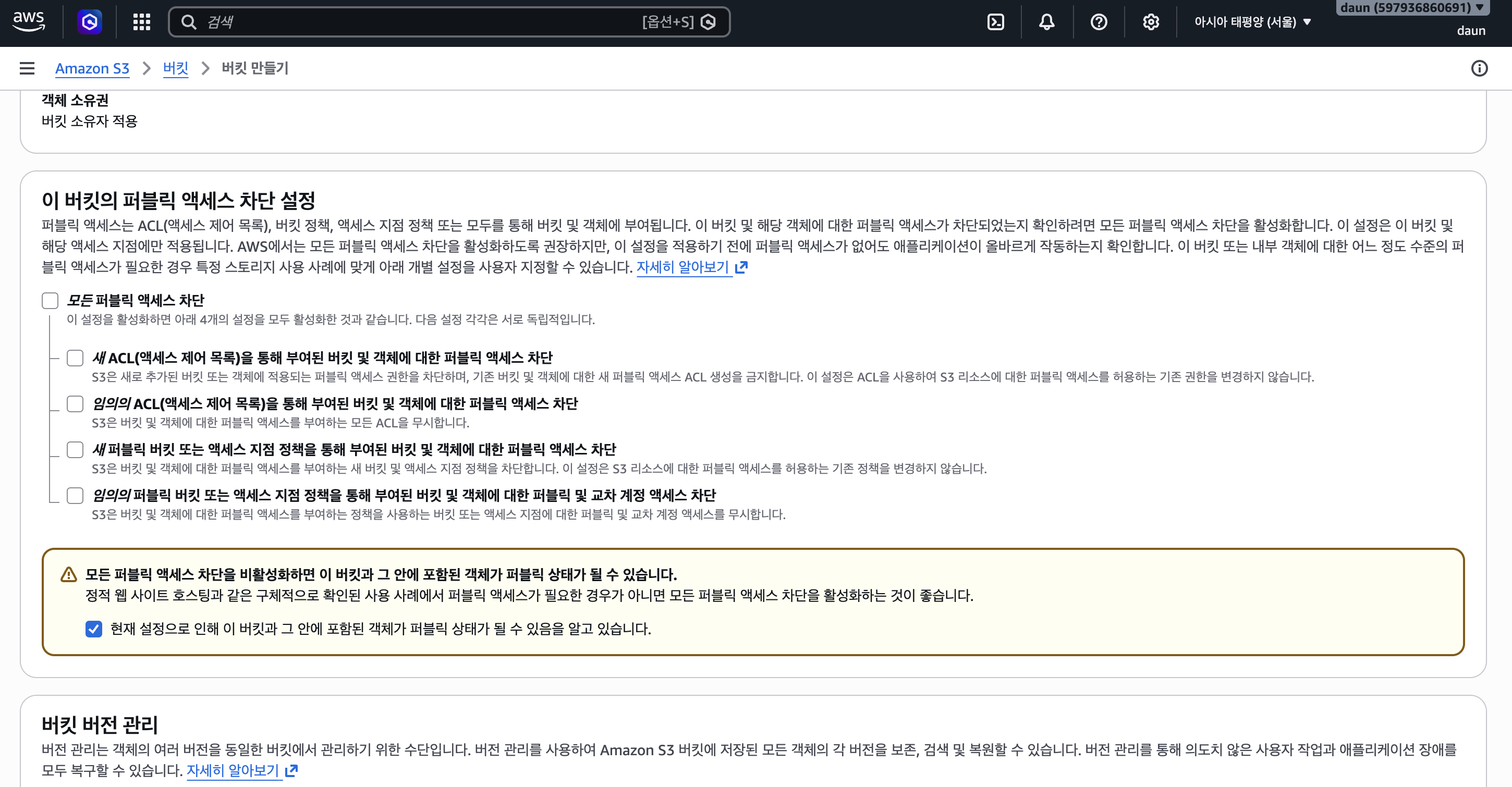Open the settings gear icon

(x=1151, y=22)
